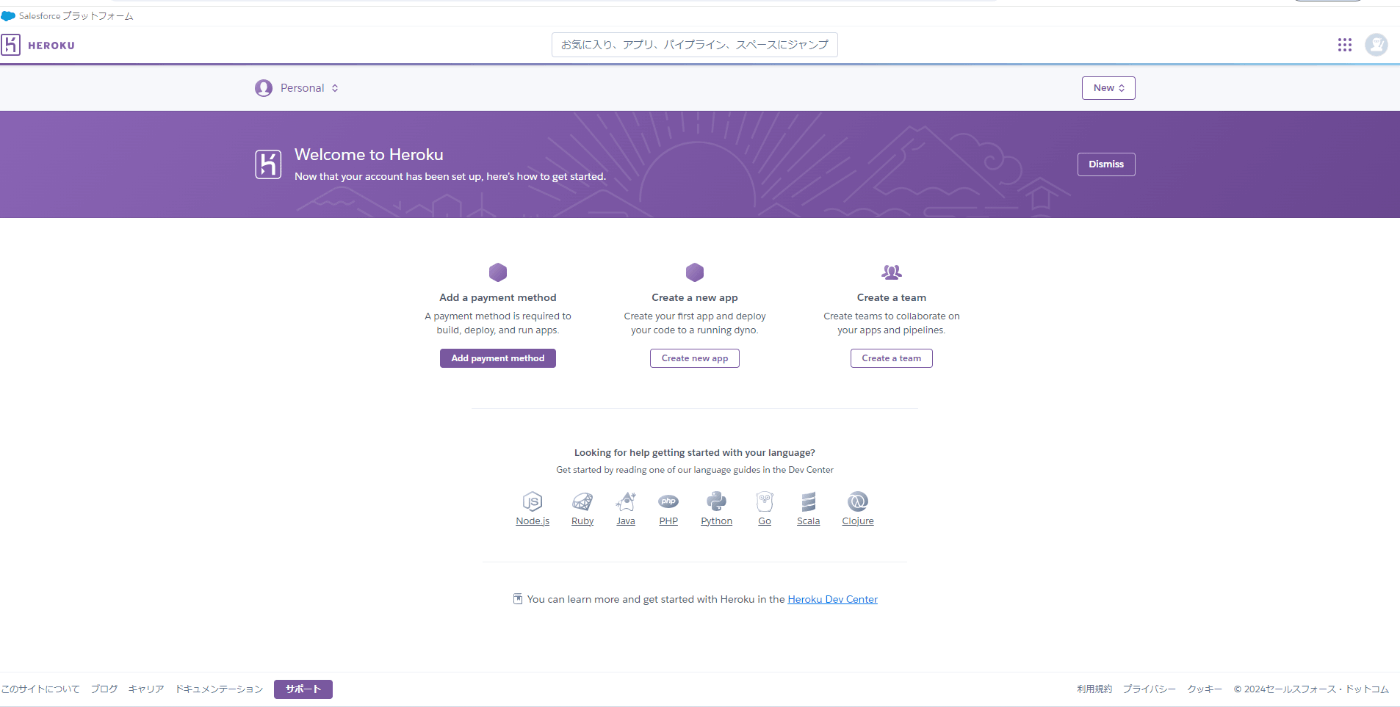1400x707 pixels.
Task: Open the Scala language guide icon
Action: pos(808,502)
